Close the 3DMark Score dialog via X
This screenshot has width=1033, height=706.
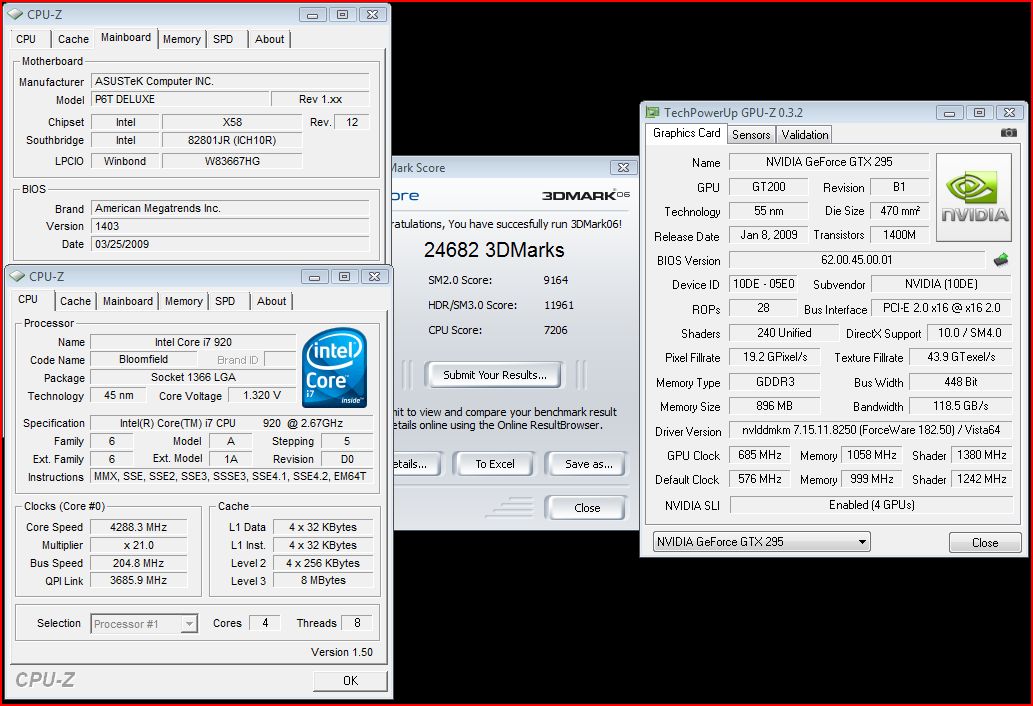pyautogui.click(x=623, y=167)
